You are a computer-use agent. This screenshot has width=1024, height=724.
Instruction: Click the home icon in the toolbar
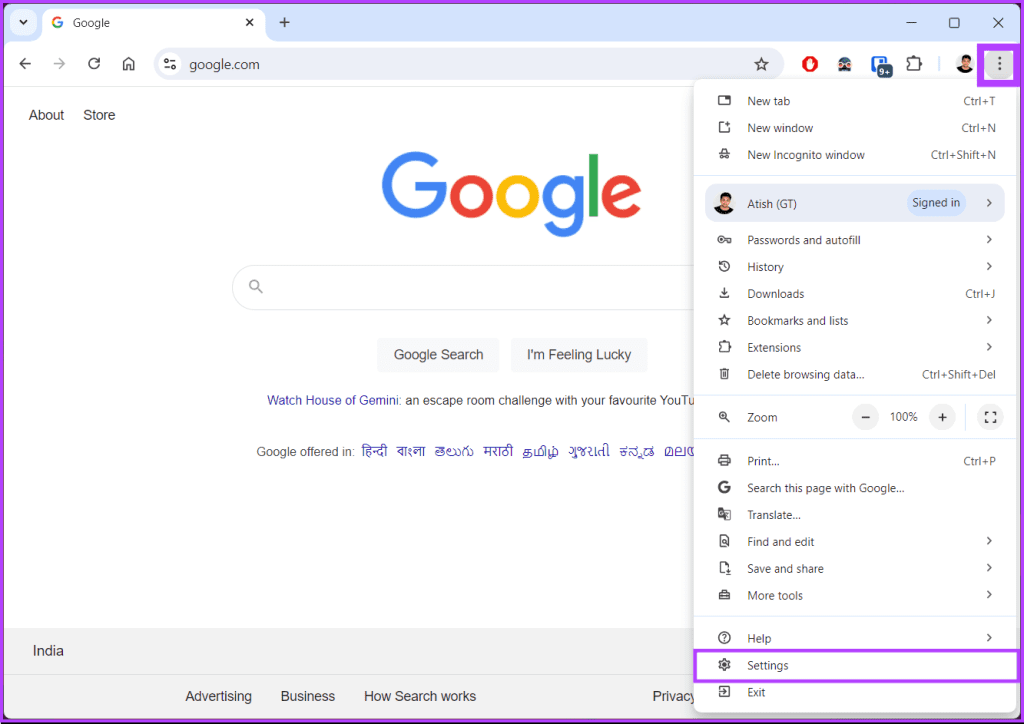click(128, 63)
